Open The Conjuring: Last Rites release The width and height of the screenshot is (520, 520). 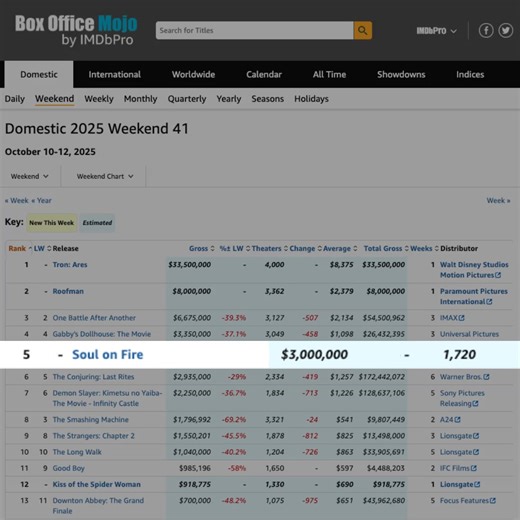pyautogui.click(x=93, y=377)
